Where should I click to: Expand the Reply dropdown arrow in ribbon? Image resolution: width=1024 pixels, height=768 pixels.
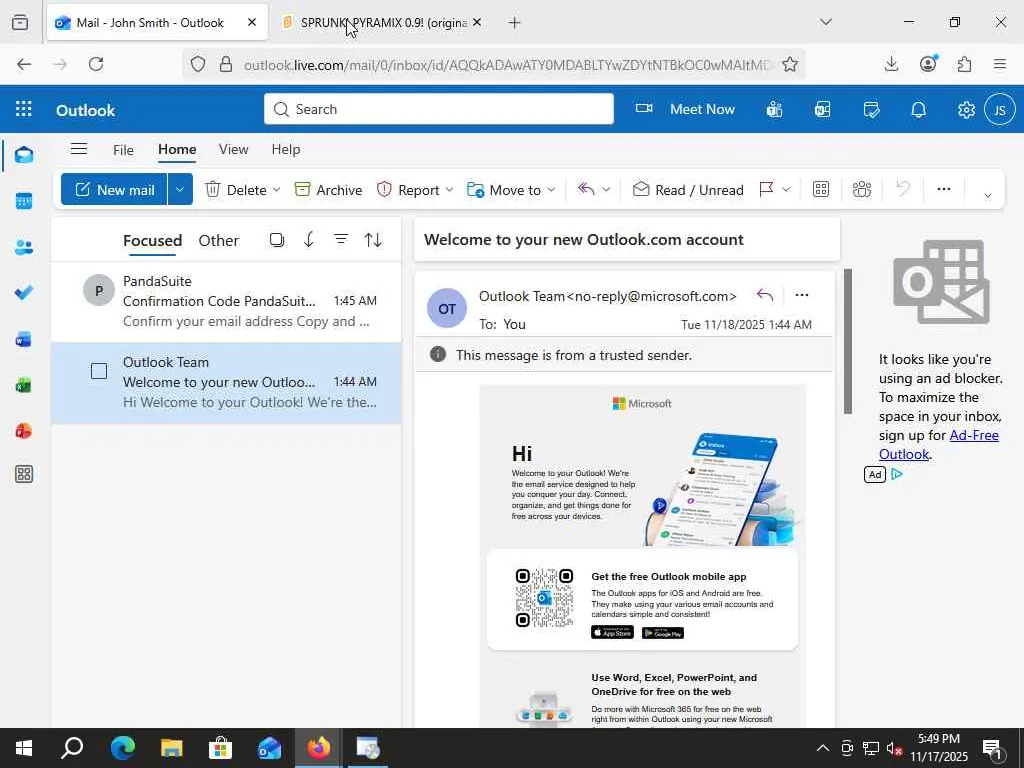606,189
